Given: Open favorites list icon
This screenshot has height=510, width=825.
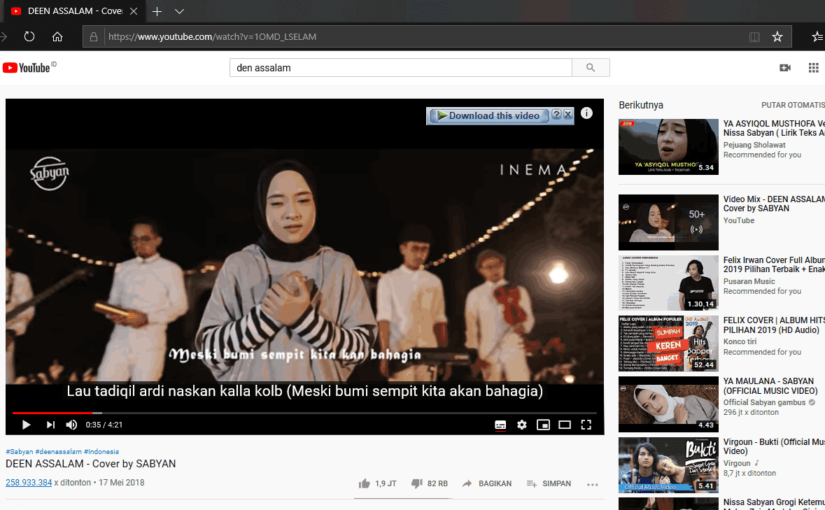Looking at the screenshot, I should tap(818, 36).
